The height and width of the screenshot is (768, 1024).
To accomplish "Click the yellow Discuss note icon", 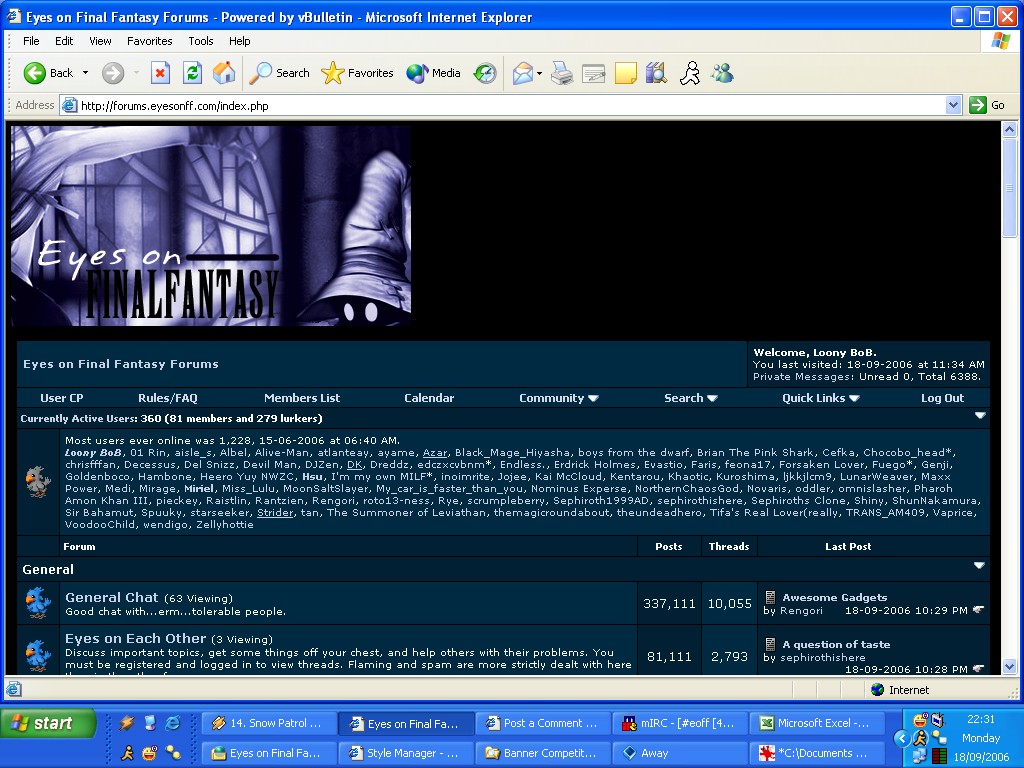I will pyautogui.click(x=626, y=73).
